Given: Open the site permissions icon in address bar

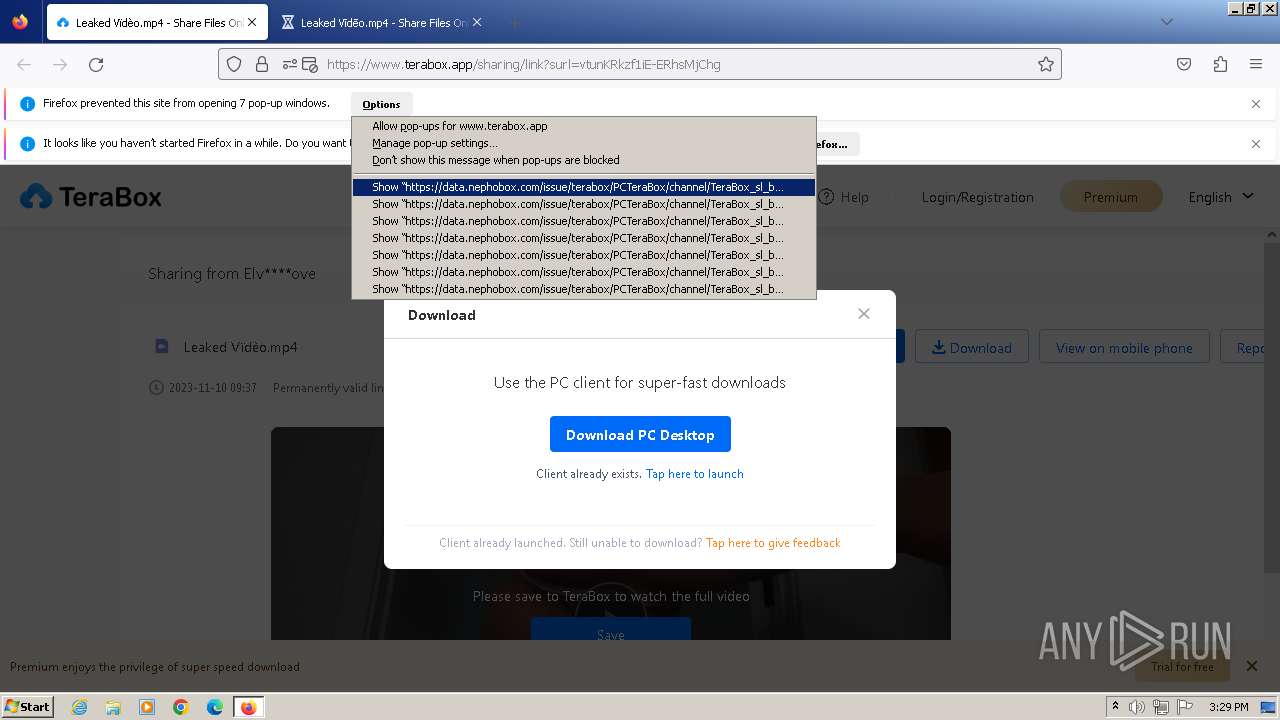Looking at the screenshot, I should (x=289, y=64).
